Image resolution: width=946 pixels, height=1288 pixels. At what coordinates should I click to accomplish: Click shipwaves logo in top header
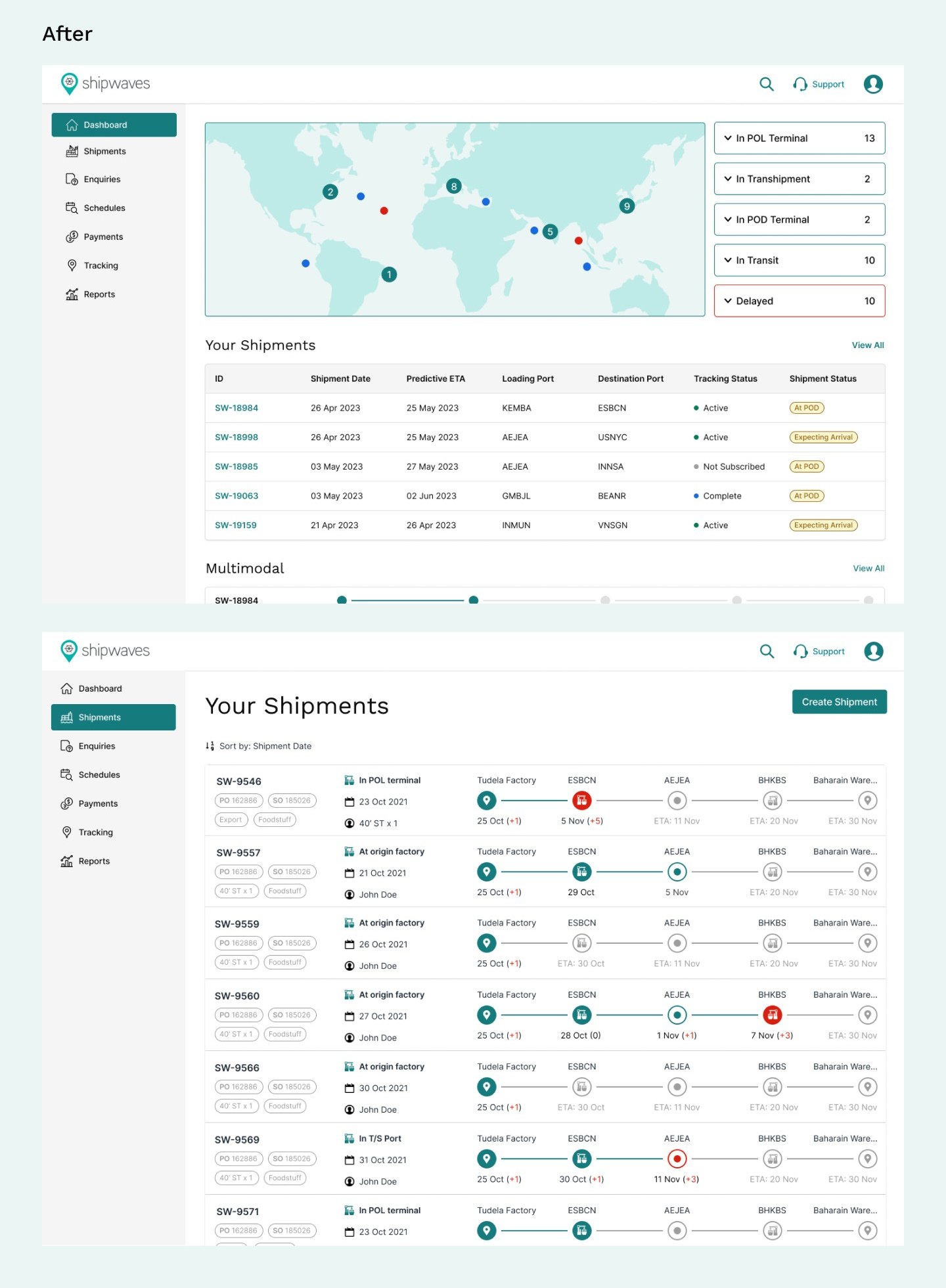point(105,83)
